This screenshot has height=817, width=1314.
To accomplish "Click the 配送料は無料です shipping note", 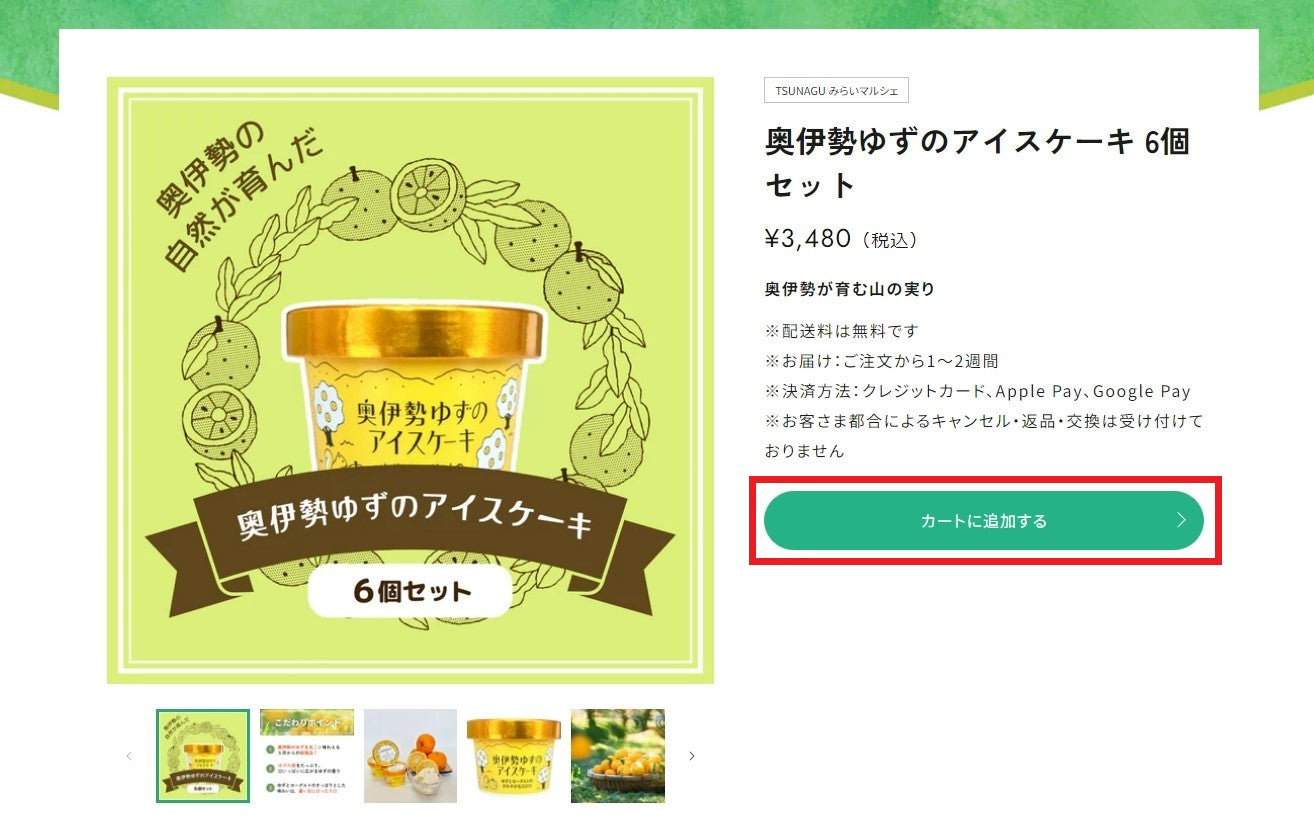I will (x=841, y=330).
